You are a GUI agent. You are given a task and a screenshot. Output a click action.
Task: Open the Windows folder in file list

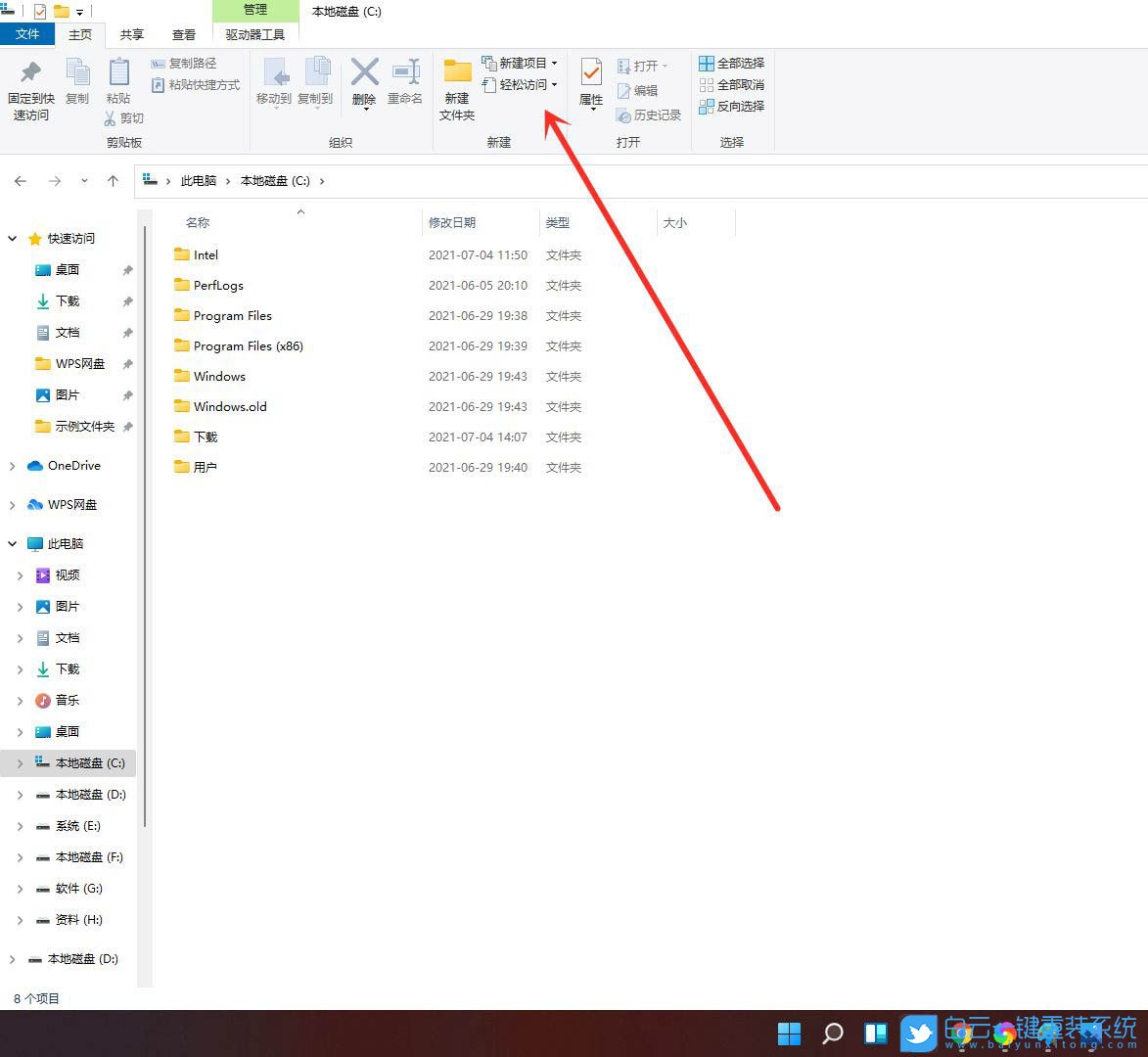pos(219,376)
